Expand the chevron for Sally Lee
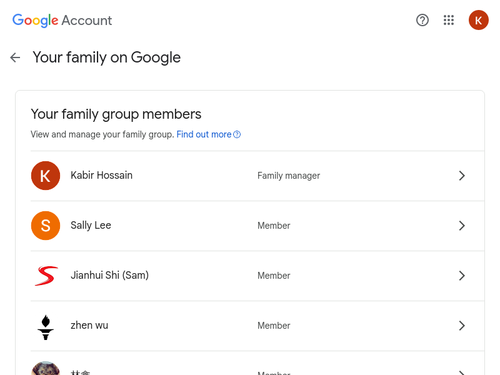Screen dimensions: 500x375 point(462,226)
